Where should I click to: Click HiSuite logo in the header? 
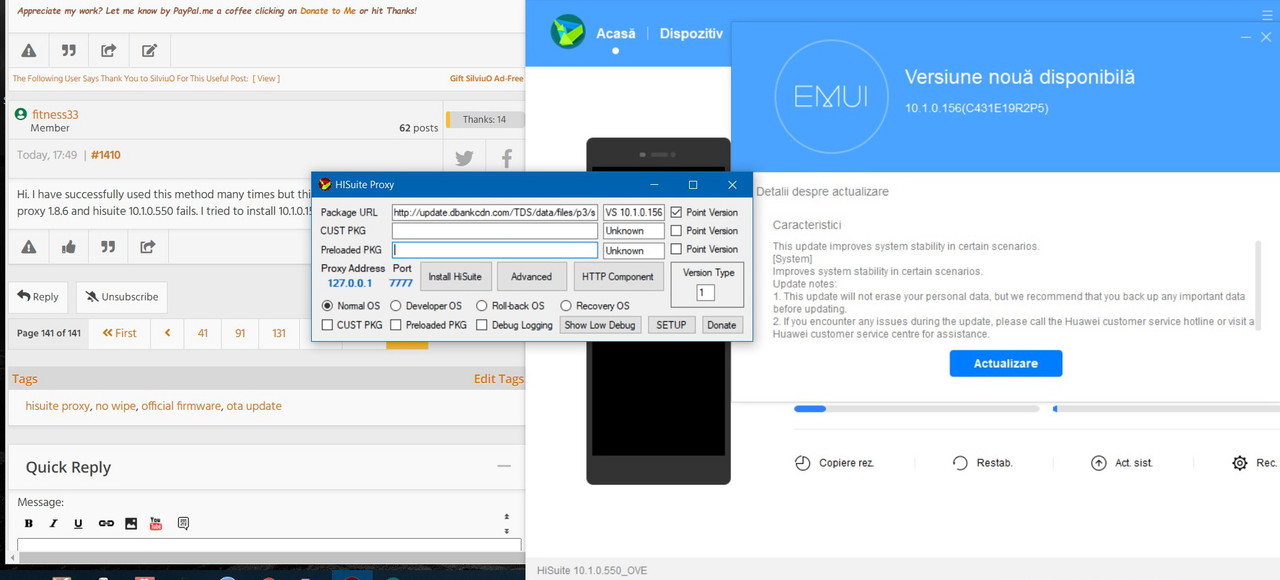[568, 32]
